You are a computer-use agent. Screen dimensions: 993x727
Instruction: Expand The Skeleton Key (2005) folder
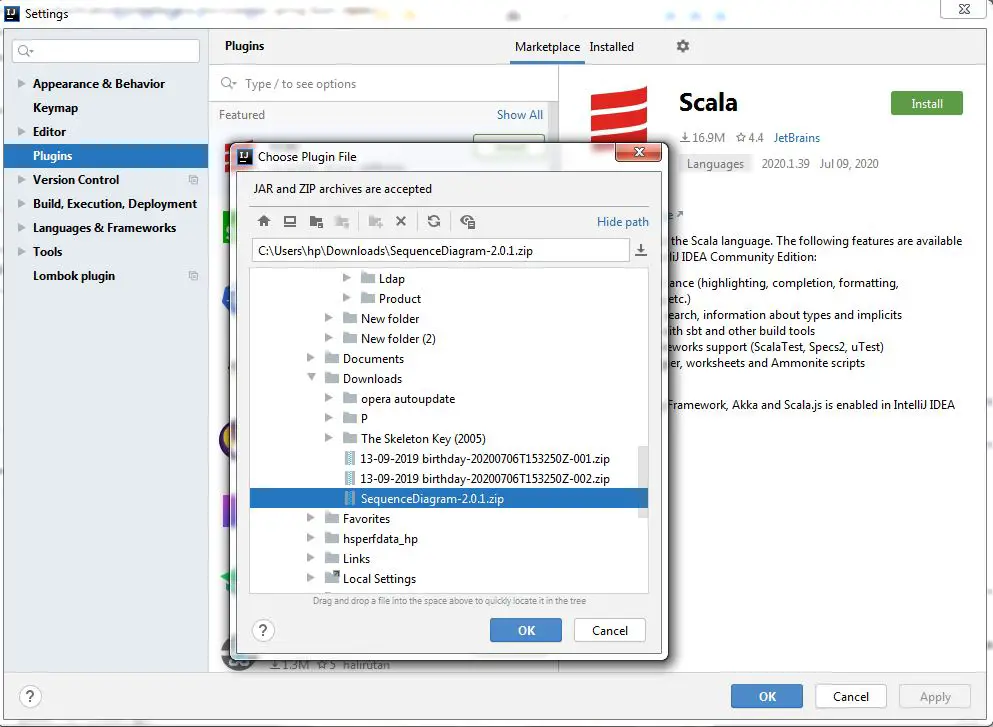pos(328,438)
